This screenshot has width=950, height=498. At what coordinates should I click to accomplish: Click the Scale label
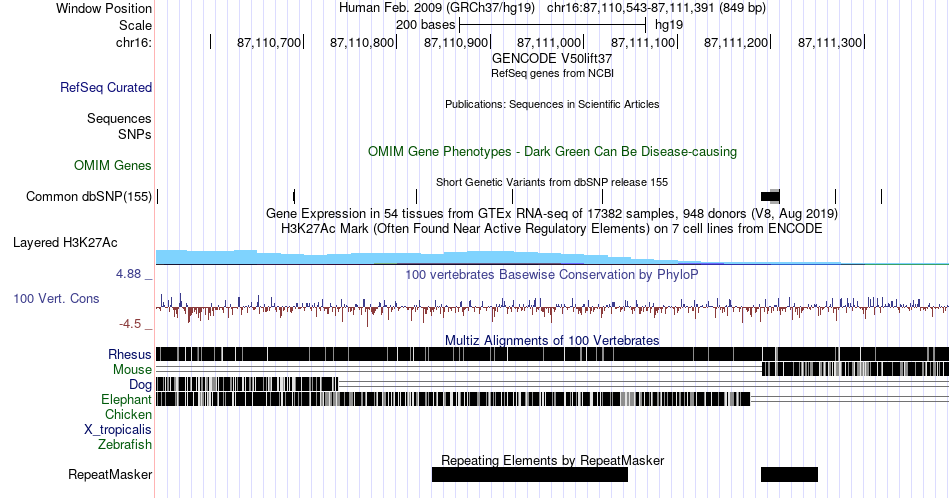point(136,25)
